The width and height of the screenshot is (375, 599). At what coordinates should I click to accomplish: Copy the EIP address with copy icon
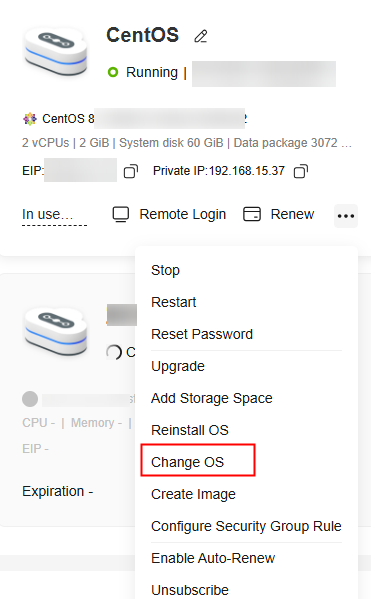coord(131,171)
